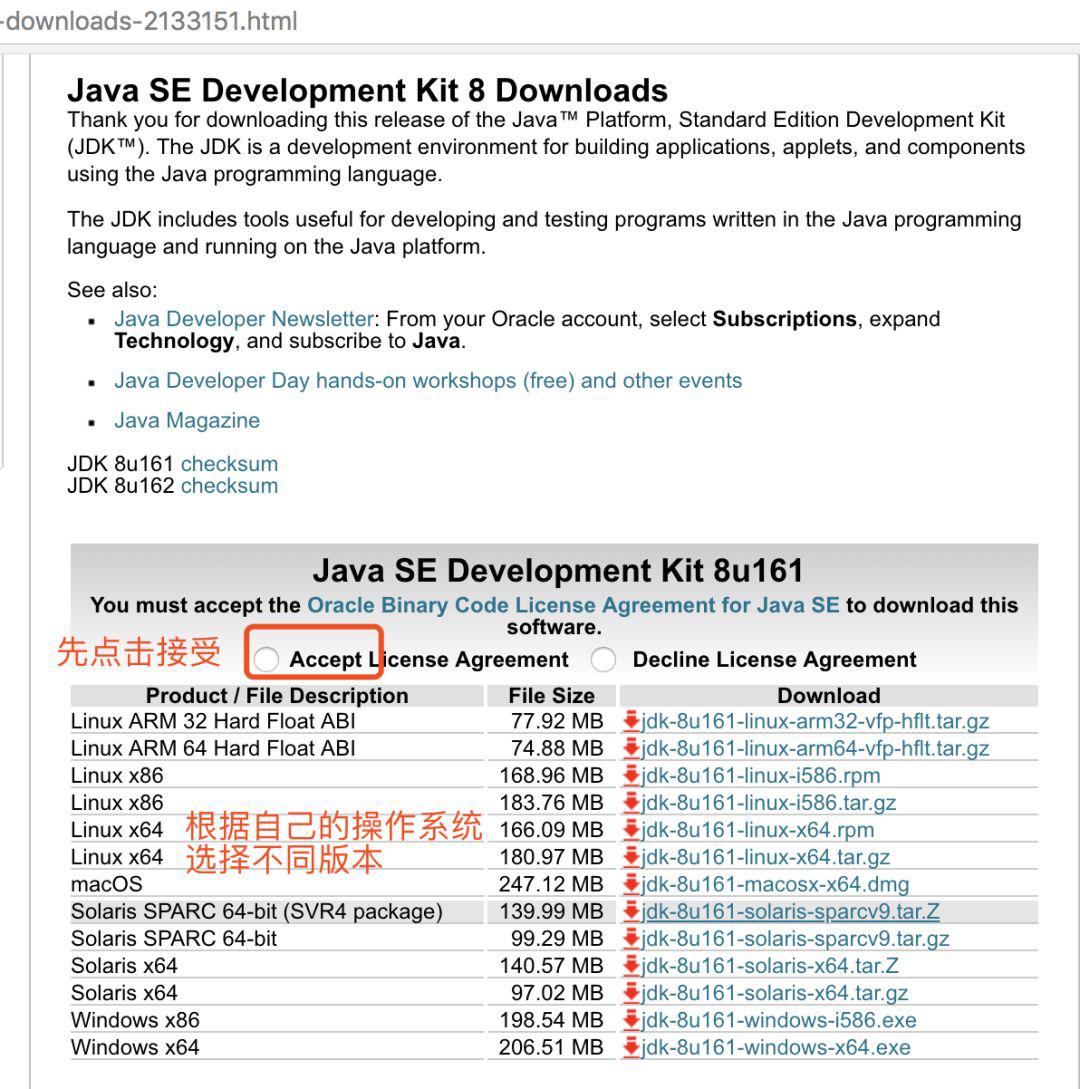Click download arrow icon for linux-i586.rpm
Viewport: 1080px width, 1089px height.
631,775
